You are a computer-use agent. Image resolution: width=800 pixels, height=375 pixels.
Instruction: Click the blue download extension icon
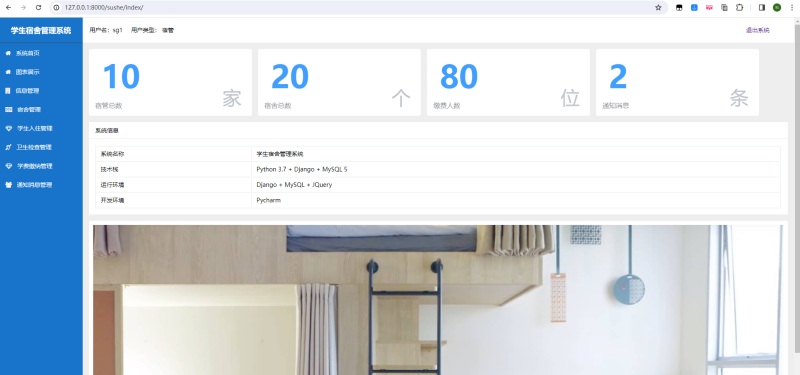click(x=694, y=8)
